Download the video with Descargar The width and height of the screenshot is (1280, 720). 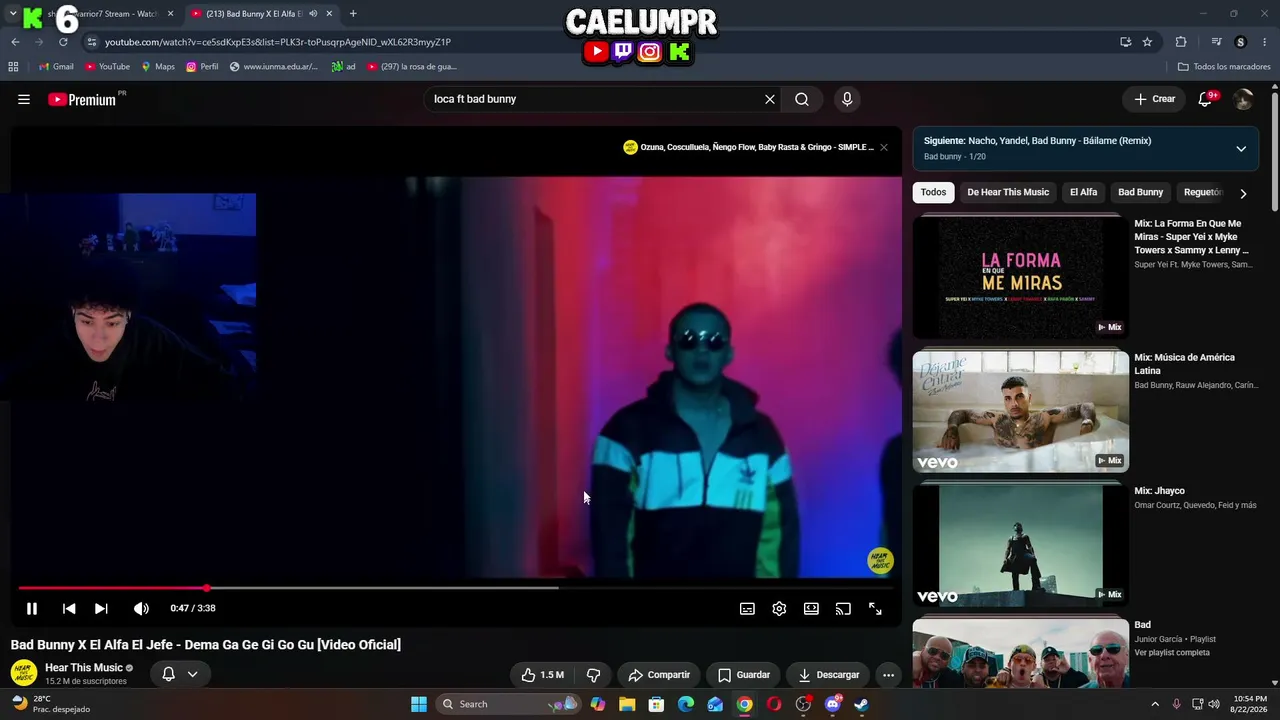click(x=829, y=675)
